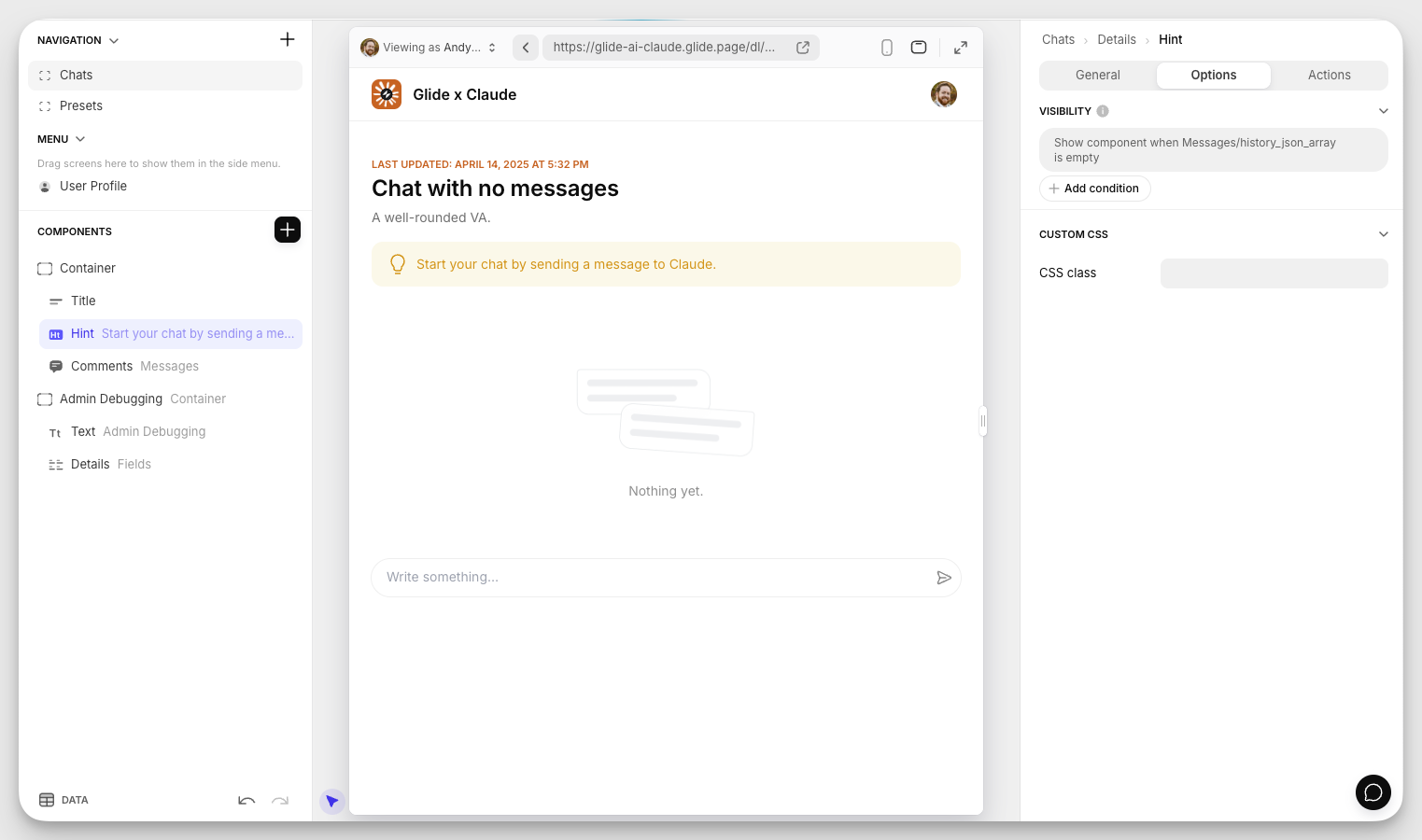
Task: Collapse the Visibility section
Action: [x=1384, y=111]
